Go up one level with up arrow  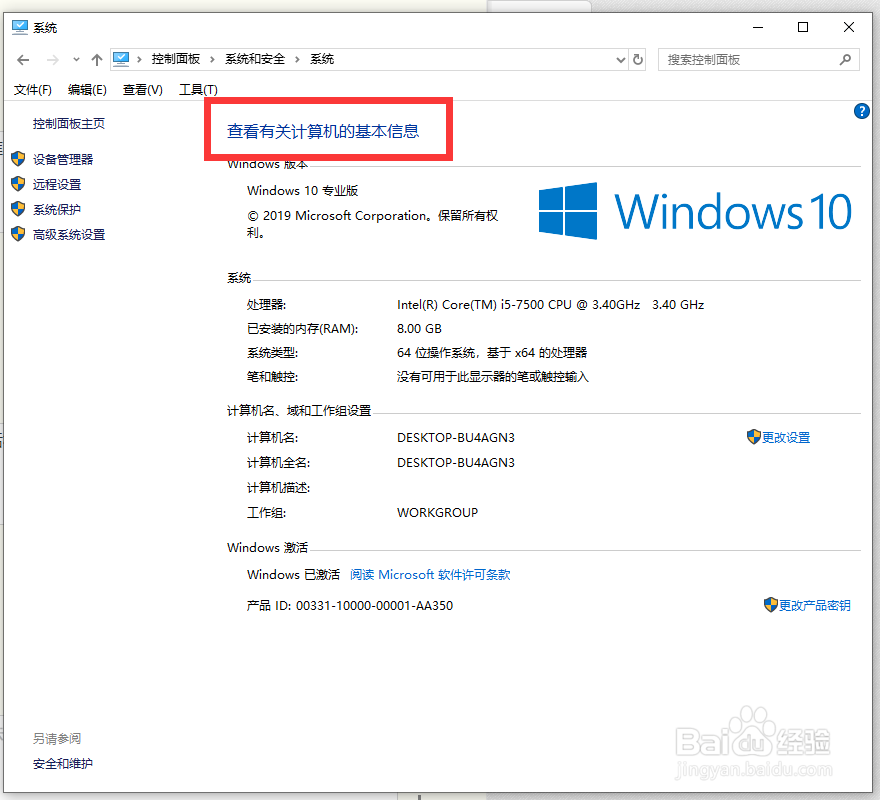point(97,60)
